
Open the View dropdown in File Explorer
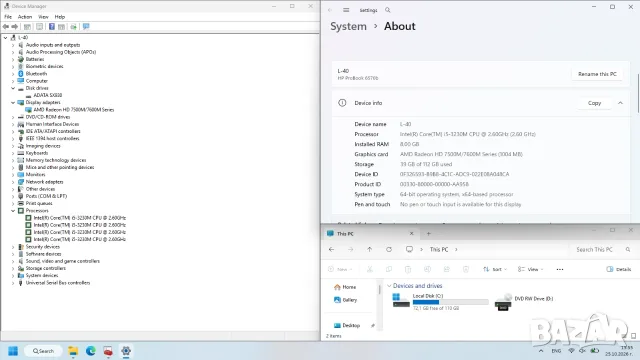pos(531,269)
